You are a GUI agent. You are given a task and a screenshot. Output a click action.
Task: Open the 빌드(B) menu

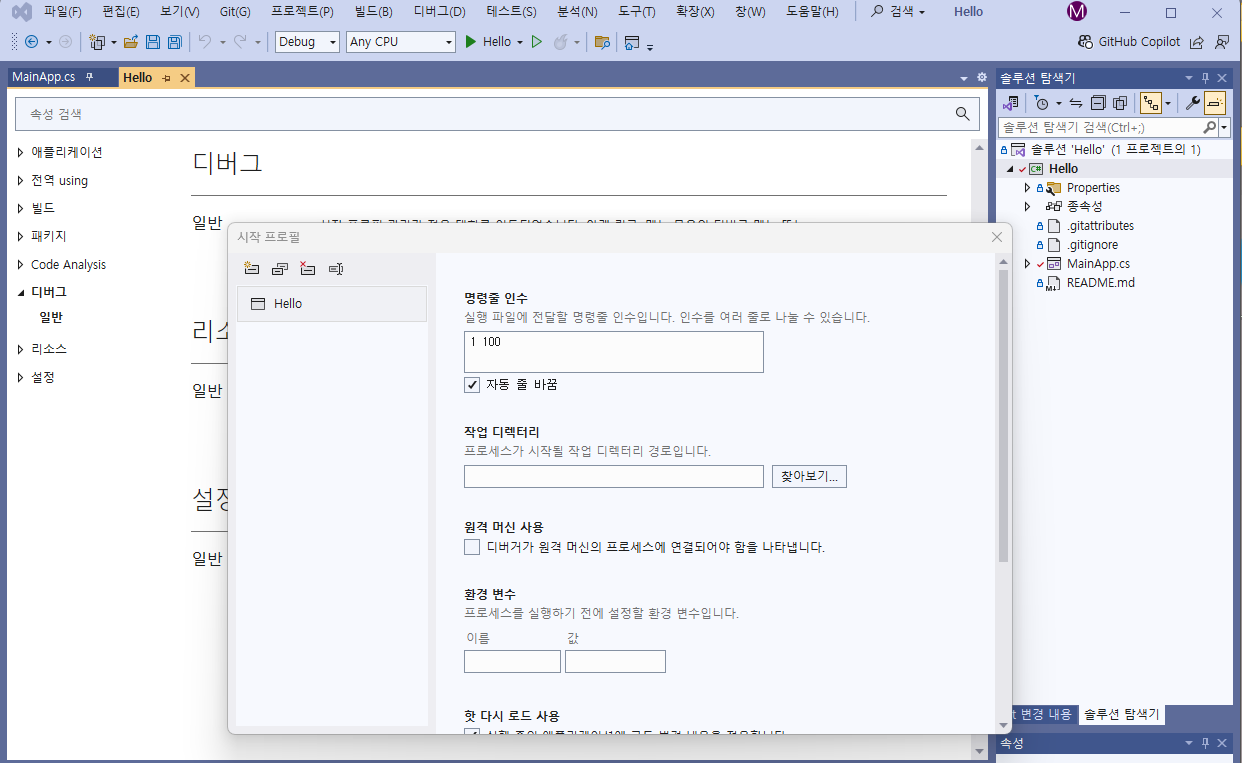coord(373,12)
